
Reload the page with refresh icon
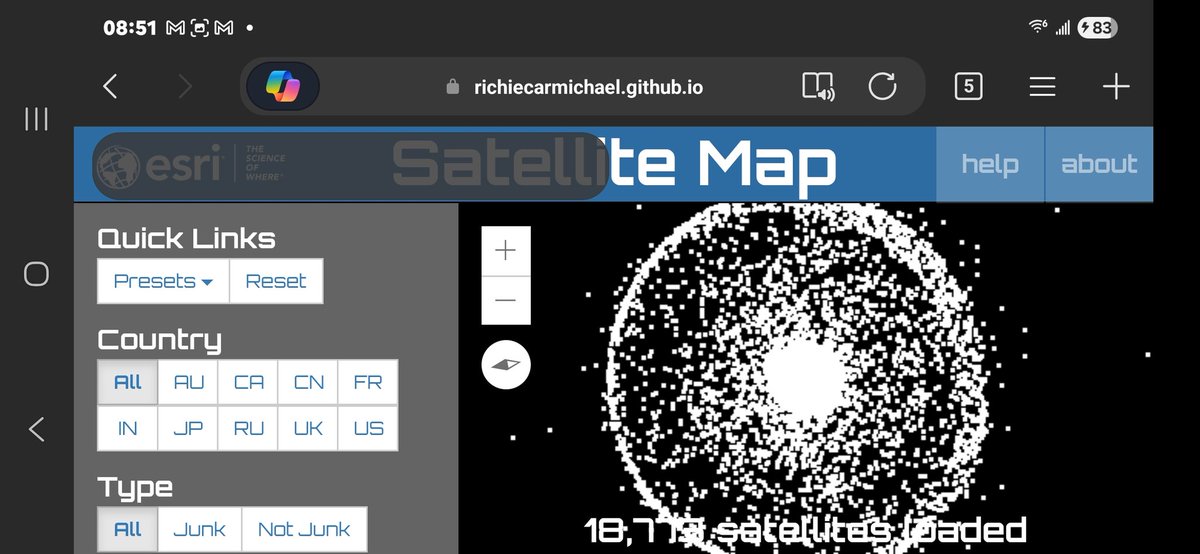(x=882, y=87)
